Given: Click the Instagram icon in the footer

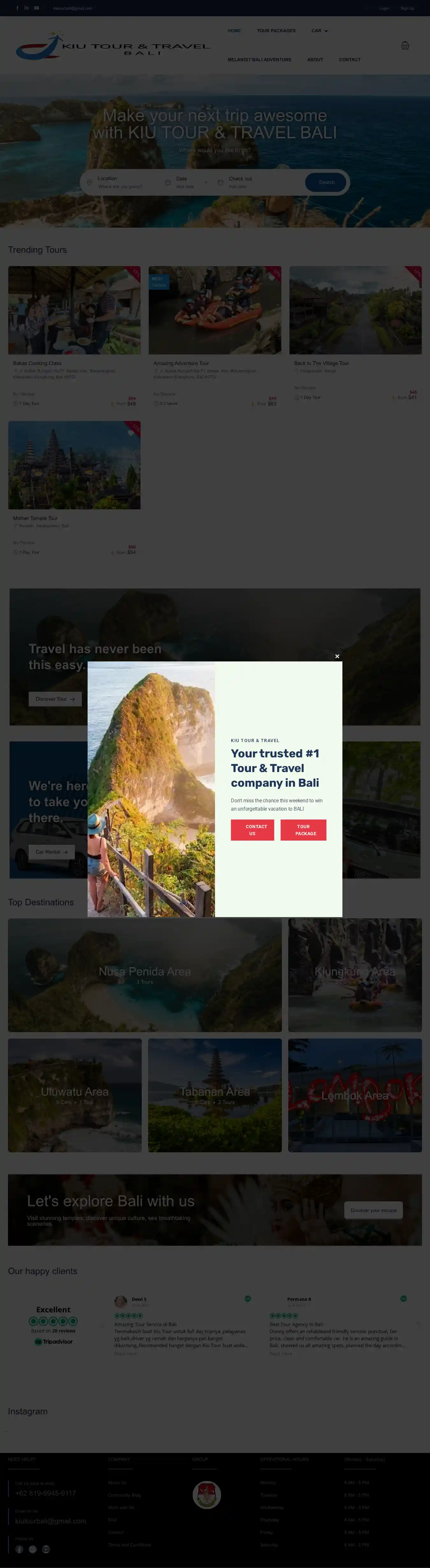Looking at the screenshot, I should pos(33,1549).
